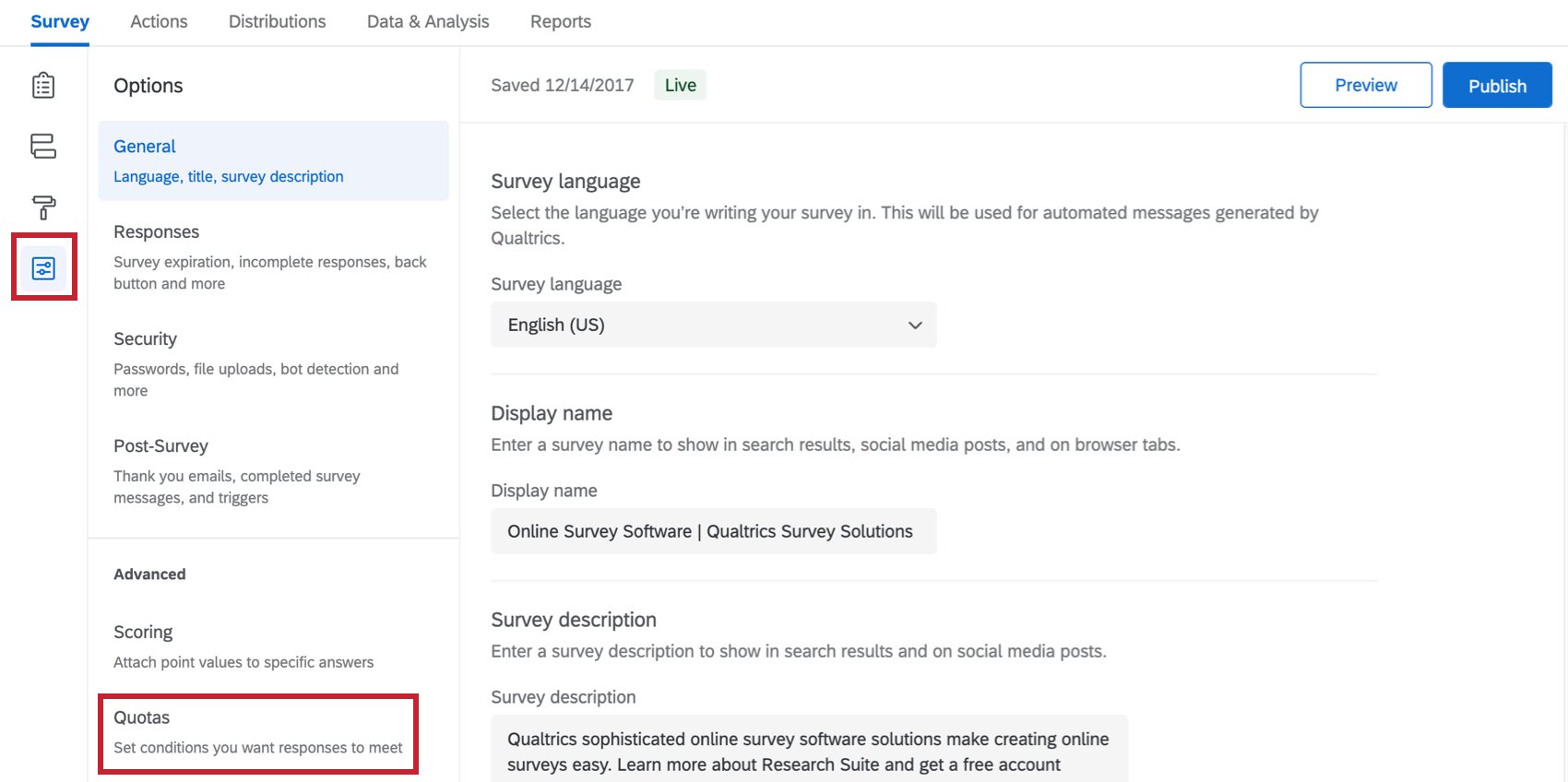1568x782 pixels.
Task: Open the English (US) language dropdown
Action: 713,325
